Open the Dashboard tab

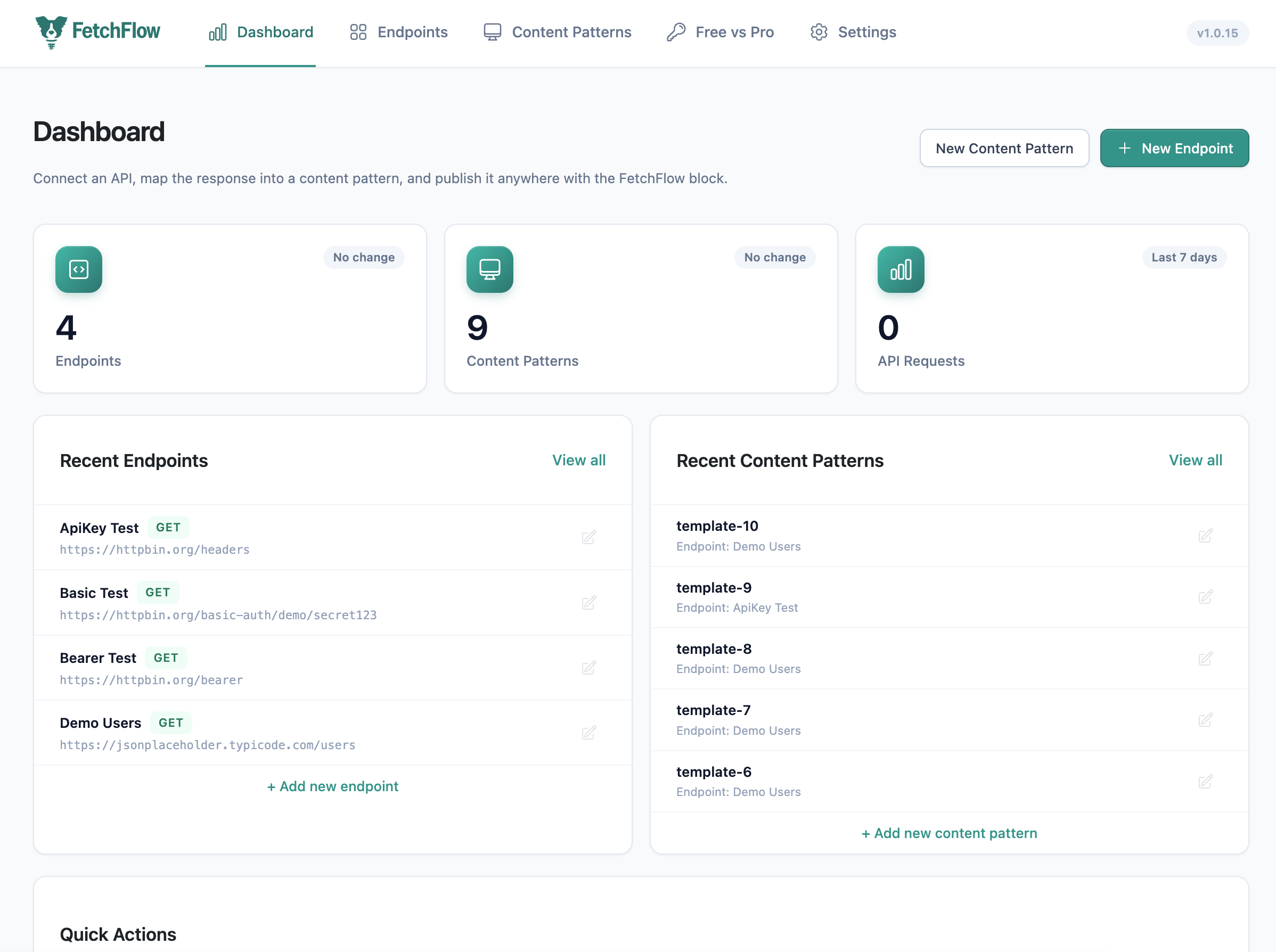(260, 33)
